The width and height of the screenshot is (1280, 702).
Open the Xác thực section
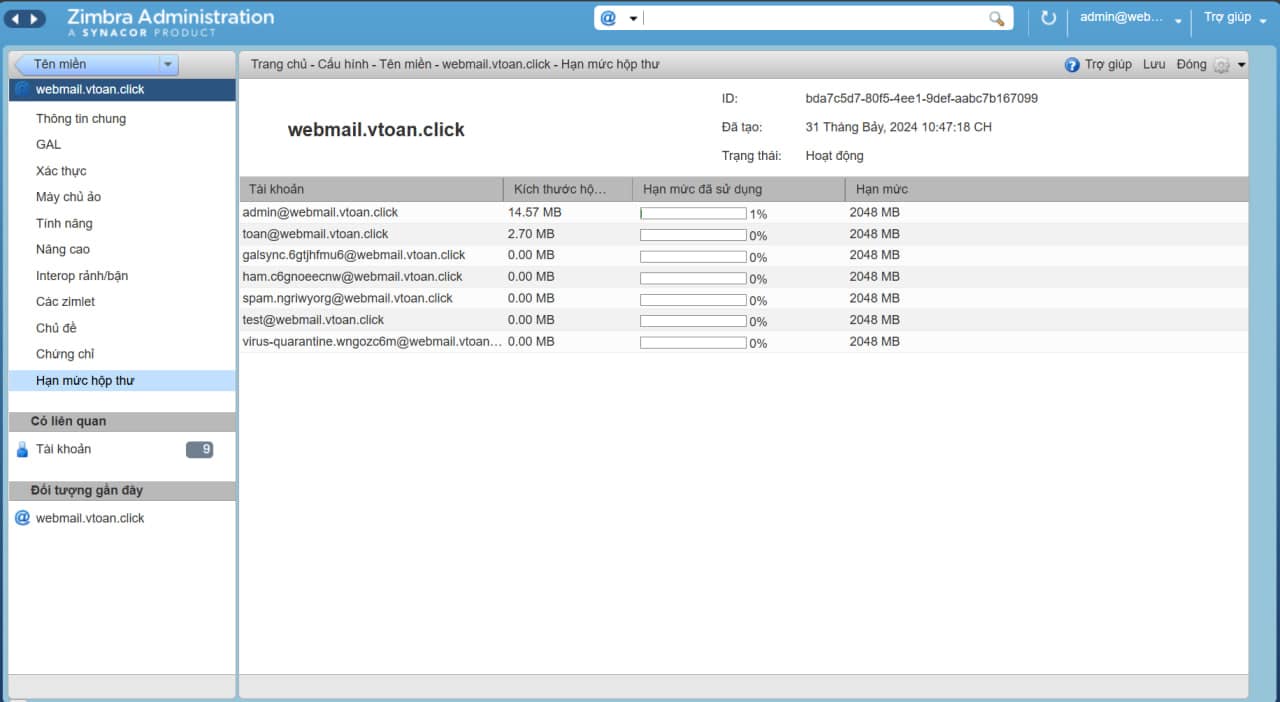(61, 171)
